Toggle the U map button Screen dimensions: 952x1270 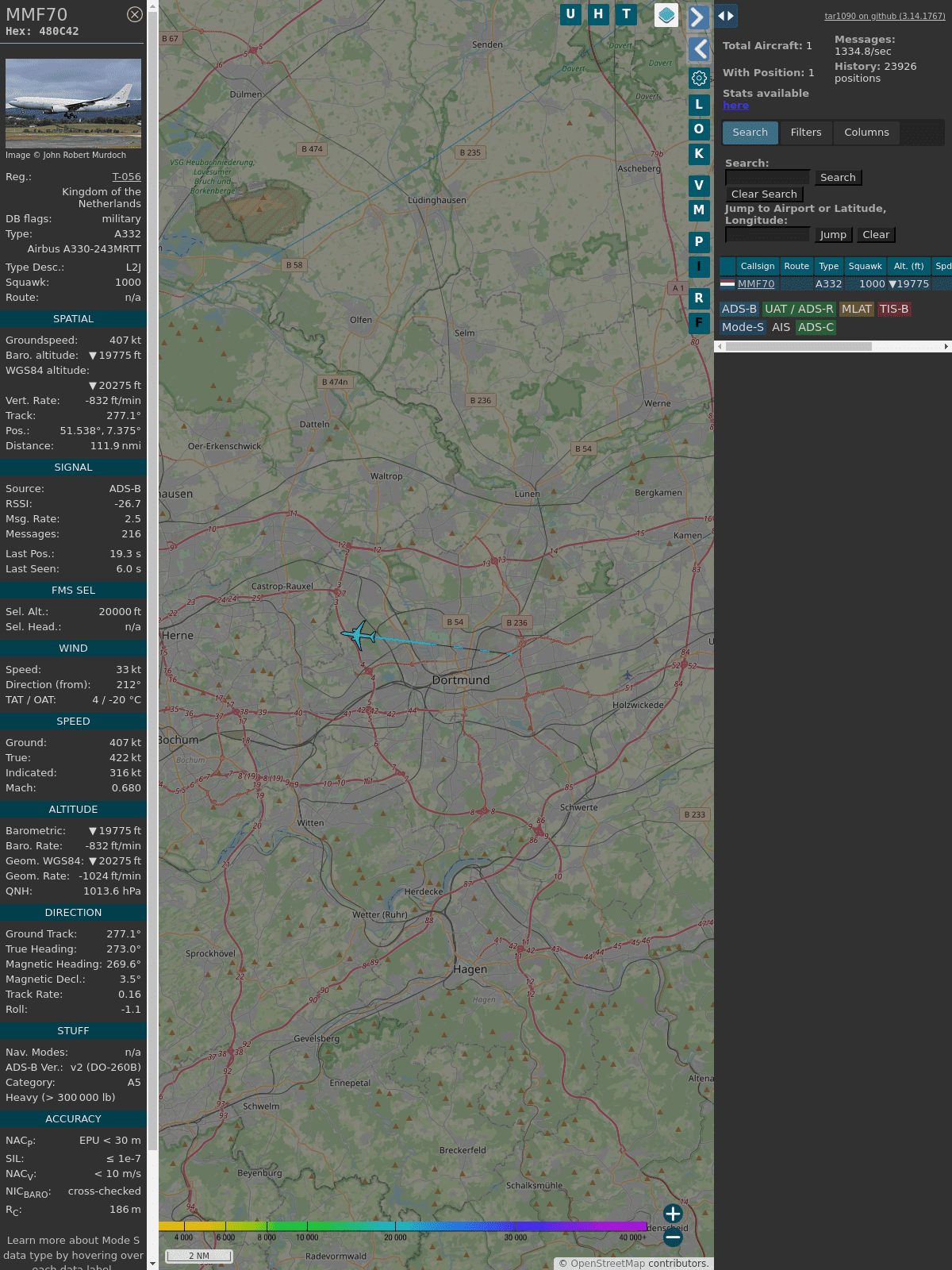(x=570, y=14)
